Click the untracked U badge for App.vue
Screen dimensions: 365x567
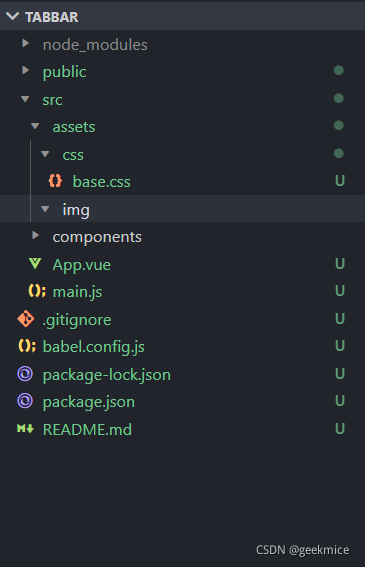click(340, 264)
